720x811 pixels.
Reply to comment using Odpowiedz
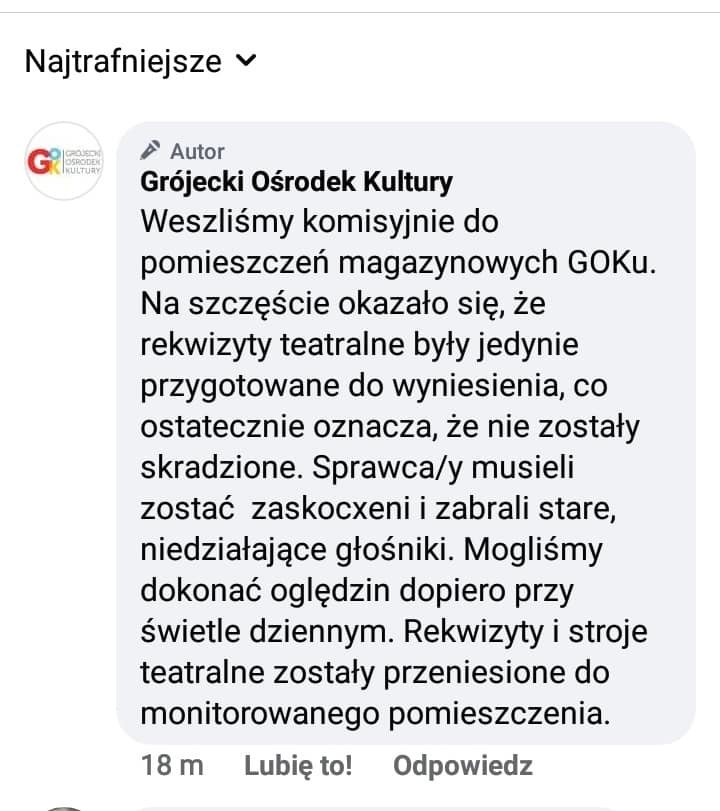463,765
